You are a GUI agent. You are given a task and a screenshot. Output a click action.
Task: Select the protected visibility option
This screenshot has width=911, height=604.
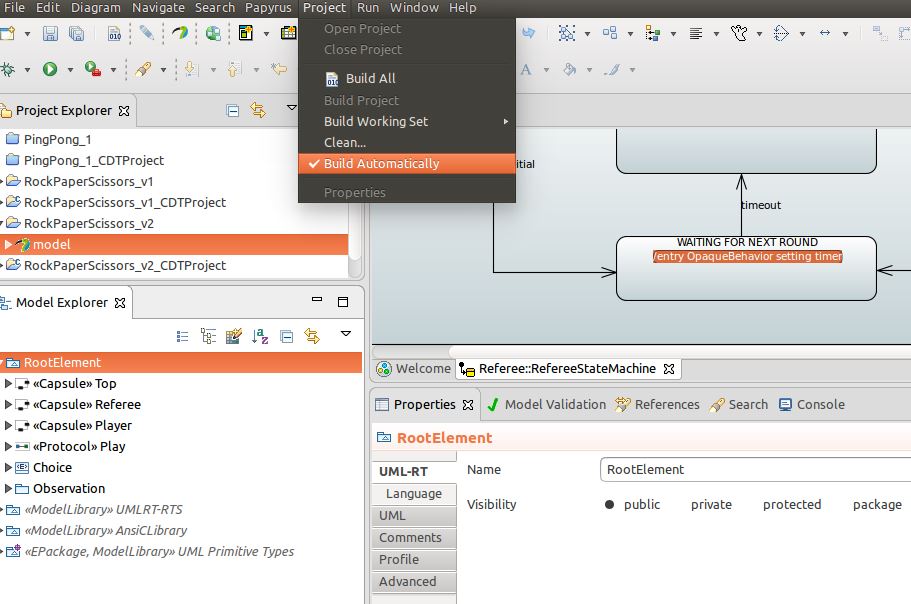pos(792,505)
